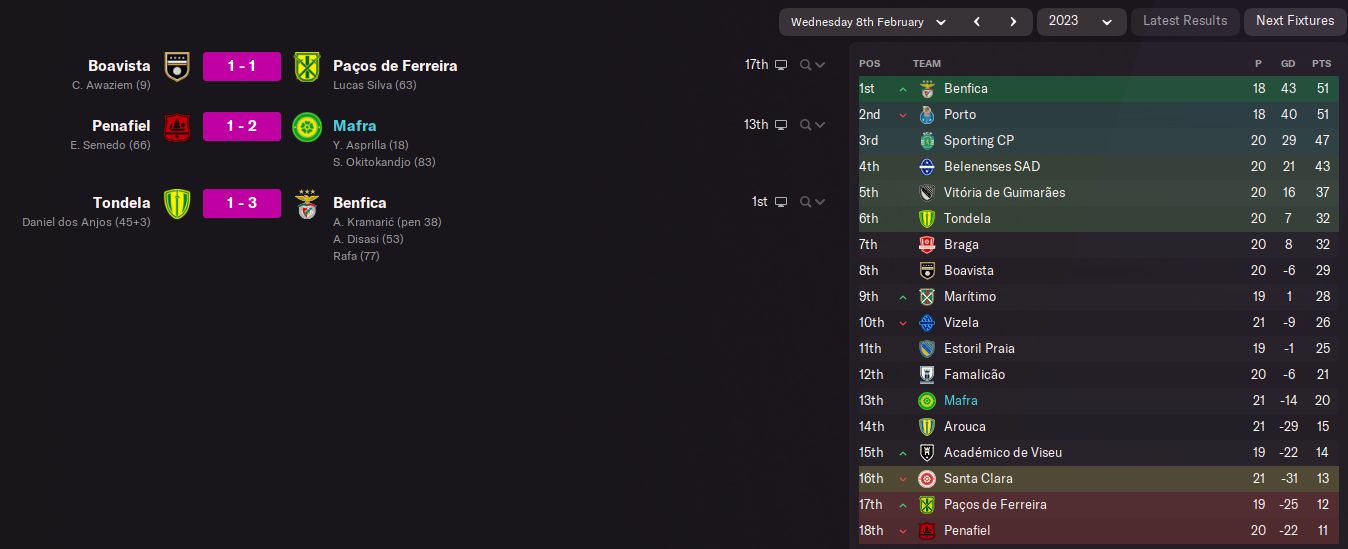This screenshot has width=1348, height=549.
Task: Click the magnifier icon on the Penafiel v Mafra row
Action: (x=806, y=125)
